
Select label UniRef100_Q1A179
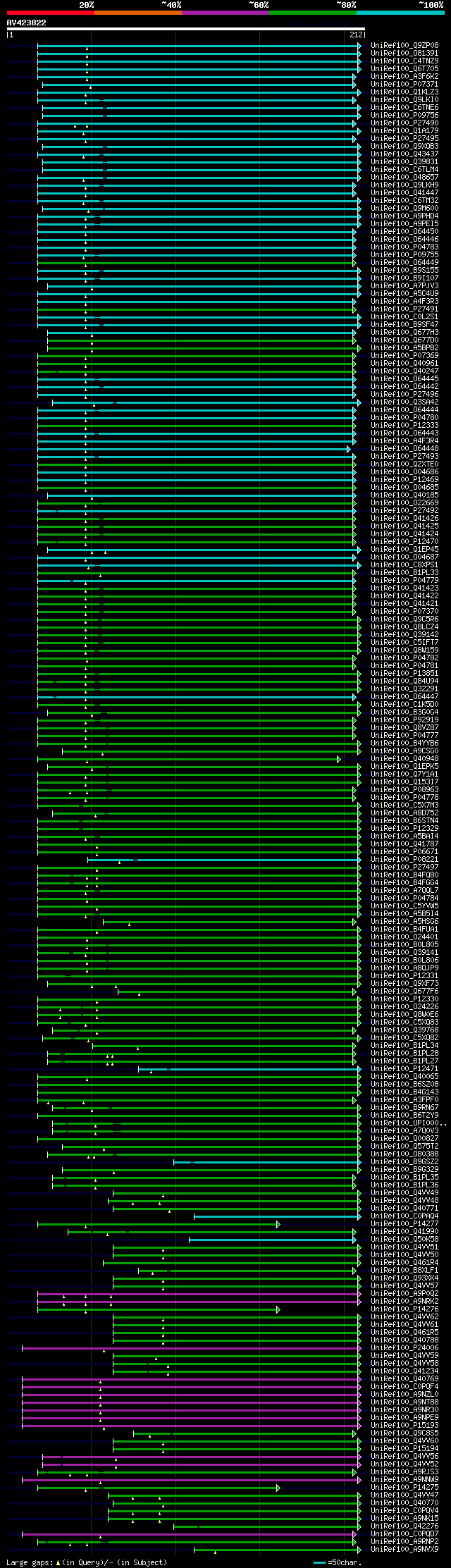[x=404, y=131]
